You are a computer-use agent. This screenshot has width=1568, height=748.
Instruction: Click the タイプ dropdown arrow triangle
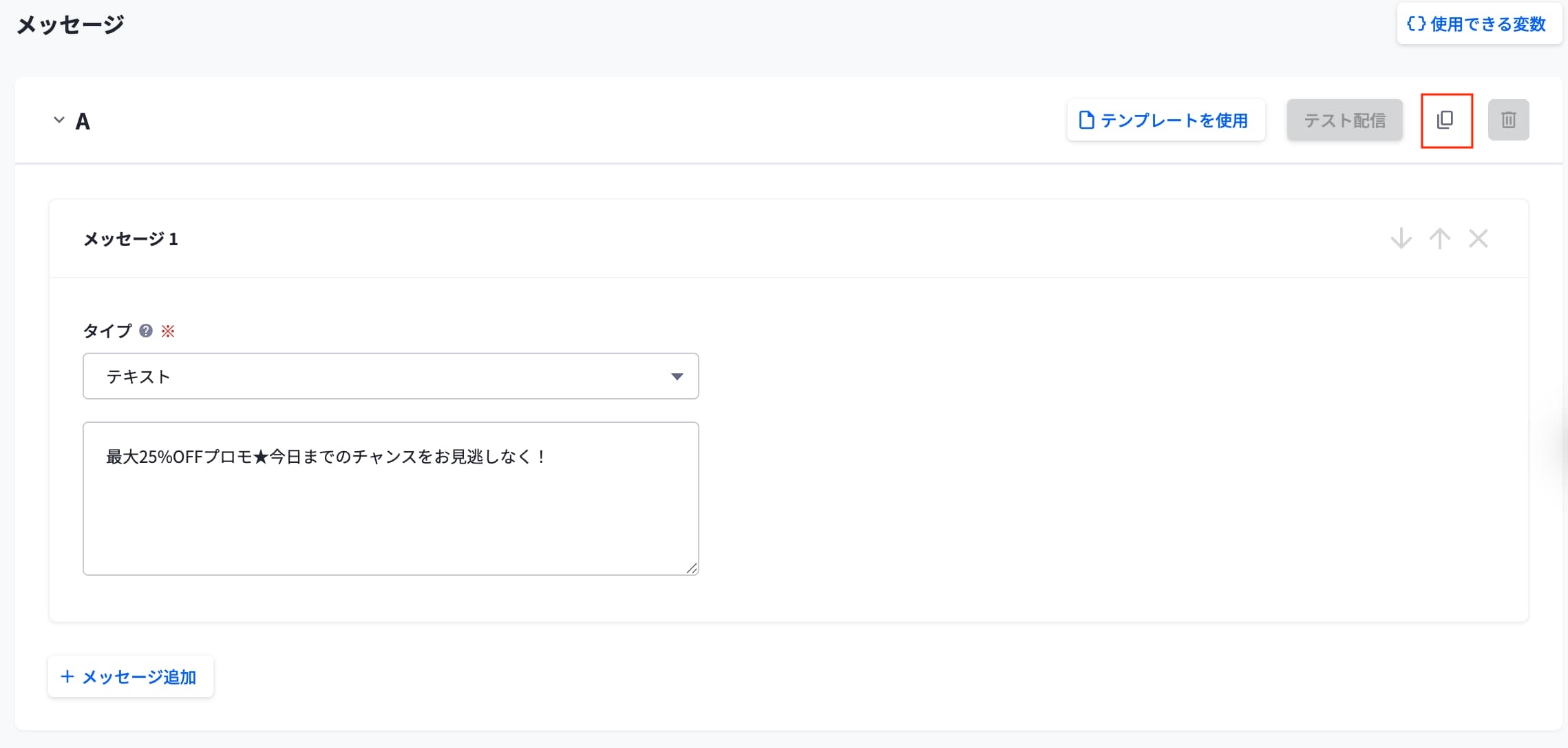[677, 376]
